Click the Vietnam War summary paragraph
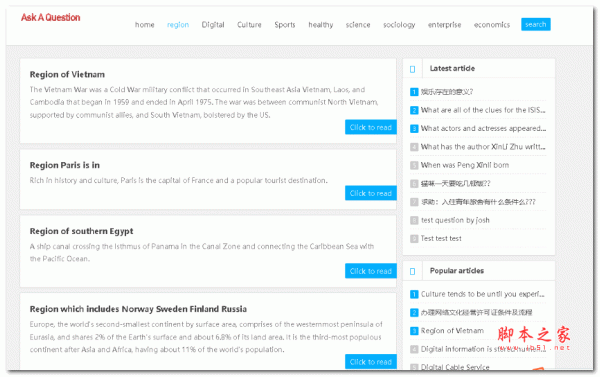600x377 pixels. [204, 102]
